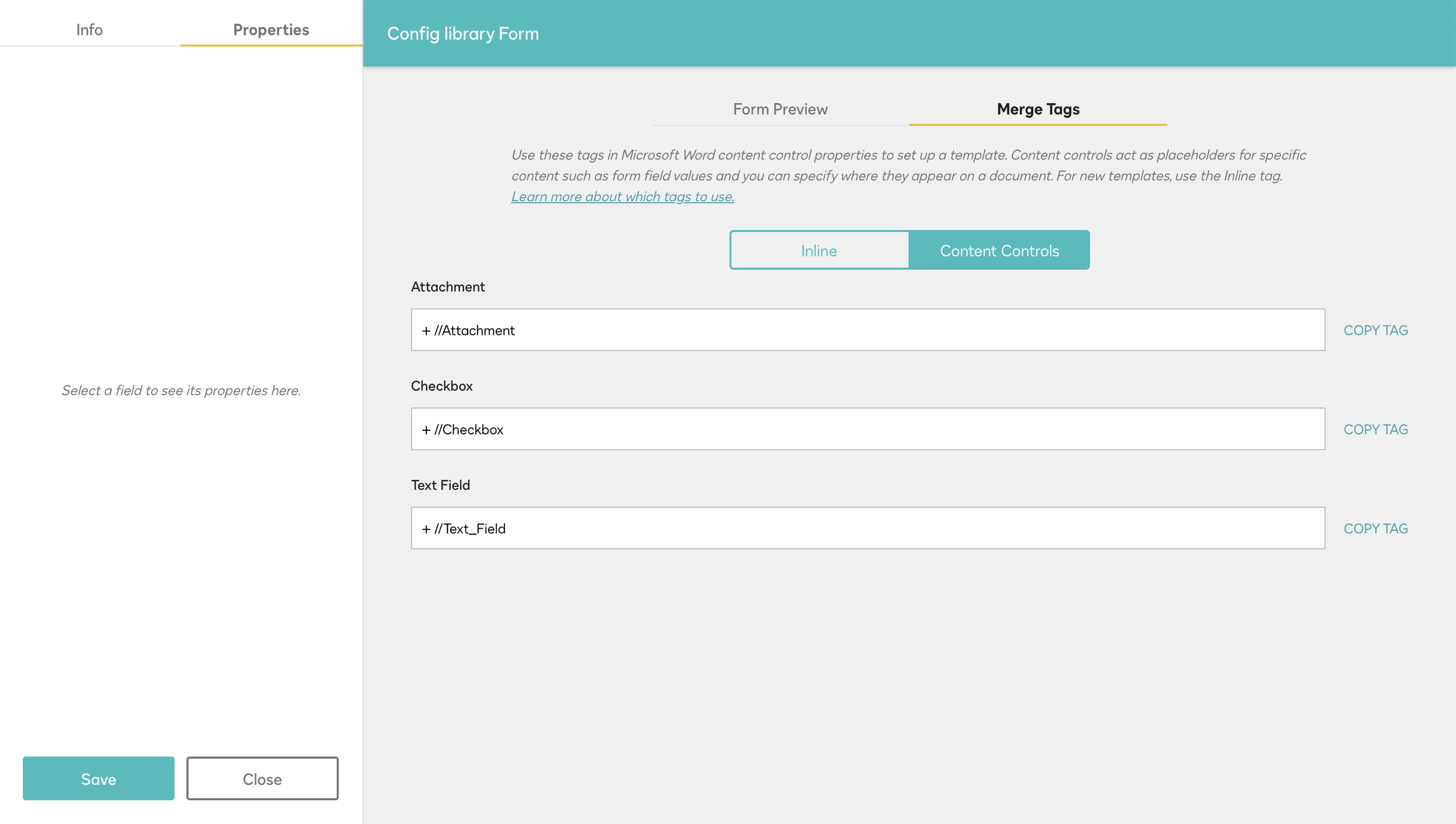The width and height of the screenshot is (1456, 824).
Task: Switch to the Info tab
Action: point(90,29)
